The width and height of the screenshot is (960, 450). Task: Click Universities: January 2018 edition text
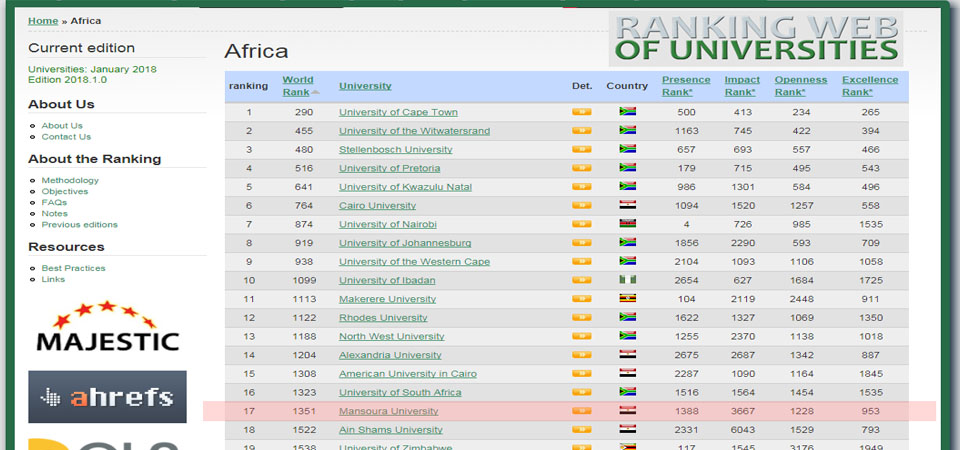tap(92, 69)
